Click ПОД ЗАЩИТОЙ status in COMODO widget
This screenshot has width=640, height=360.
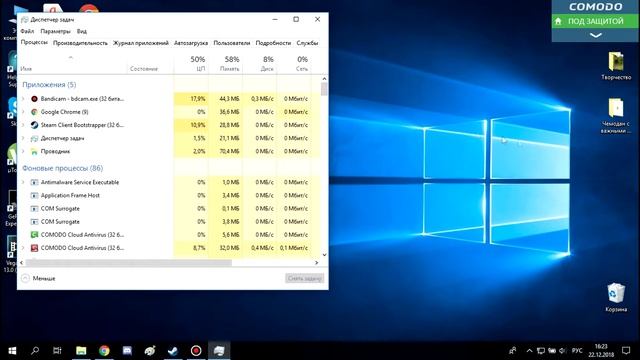[x=596, y=21]
